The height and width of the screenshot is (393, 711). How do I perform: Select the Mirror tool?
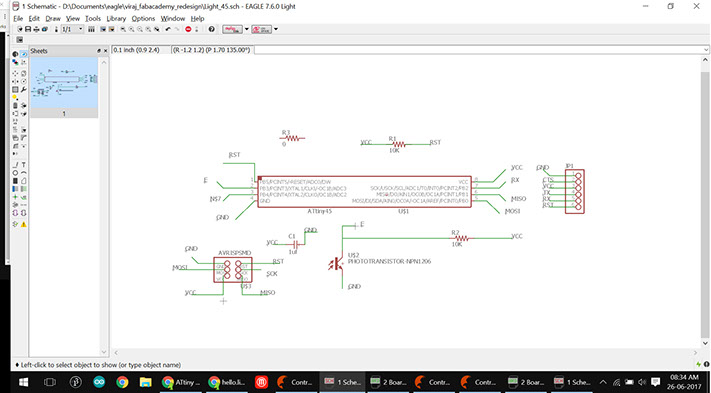(15, 81)
